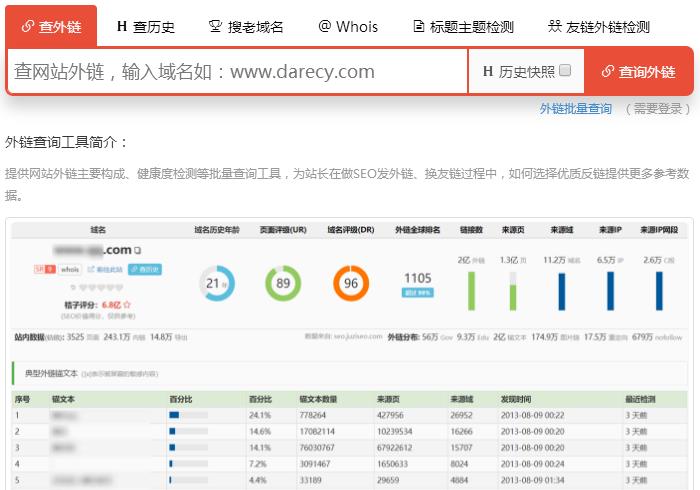
Task: Click the green 链接数 bar
Action: tap(471, 290)
